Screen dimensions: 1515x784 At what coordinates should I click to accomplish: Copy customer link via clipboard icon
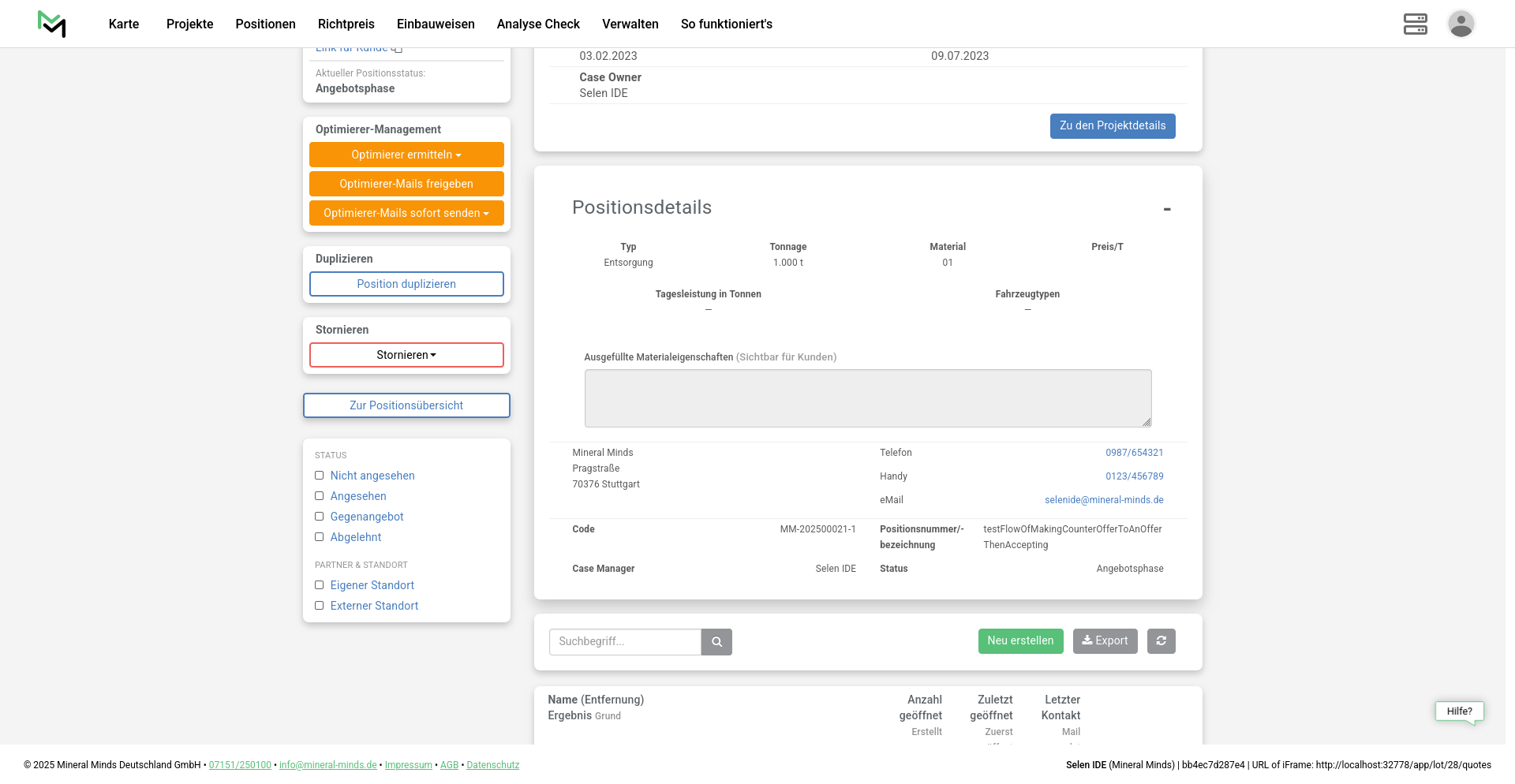[x=398, y=50]
